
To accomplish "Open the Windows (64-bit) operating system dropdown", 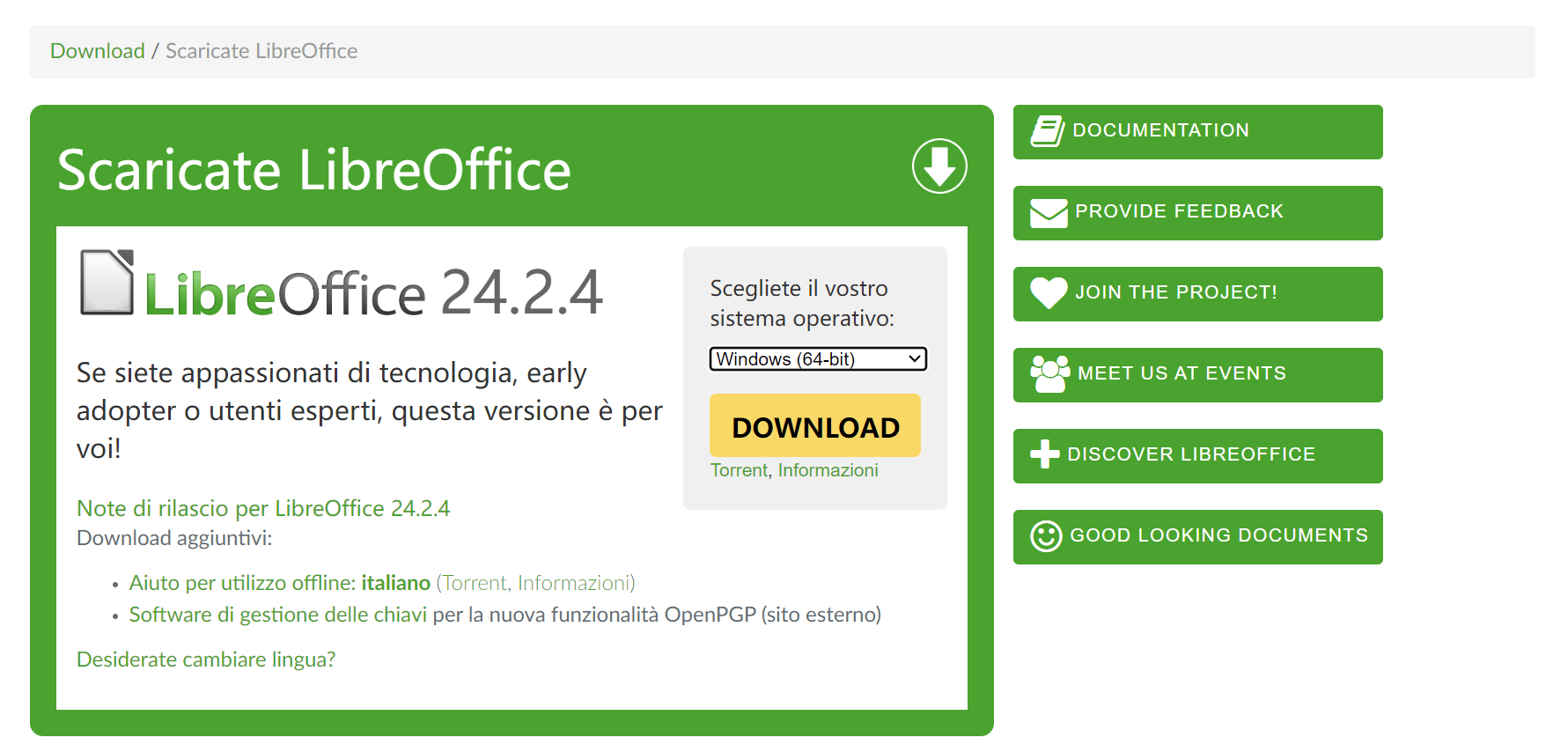I will pos(818,359).
